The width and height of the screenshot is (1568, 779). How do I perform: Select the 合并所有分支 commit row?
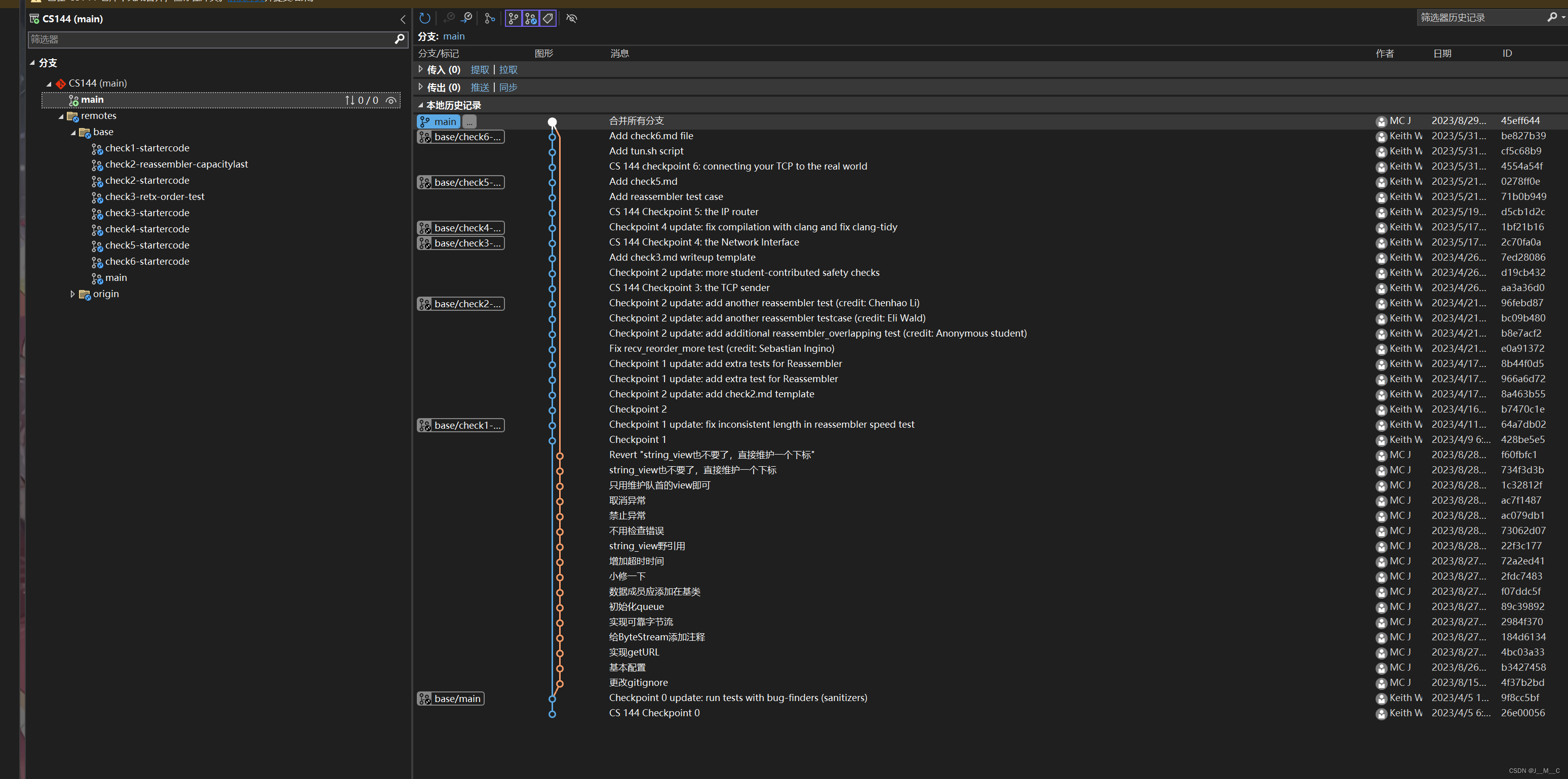pyautogui.click(x=636, y=121)
